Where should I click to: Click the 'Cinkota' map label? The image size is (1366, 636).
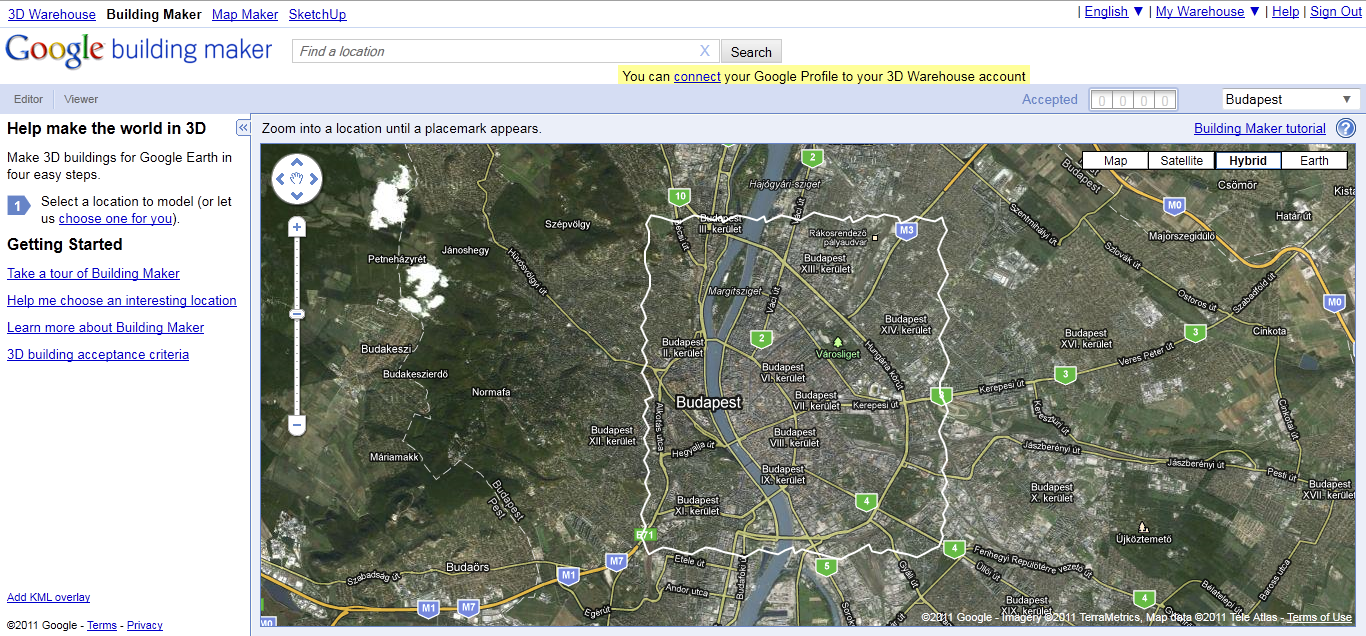point(1269,330)
